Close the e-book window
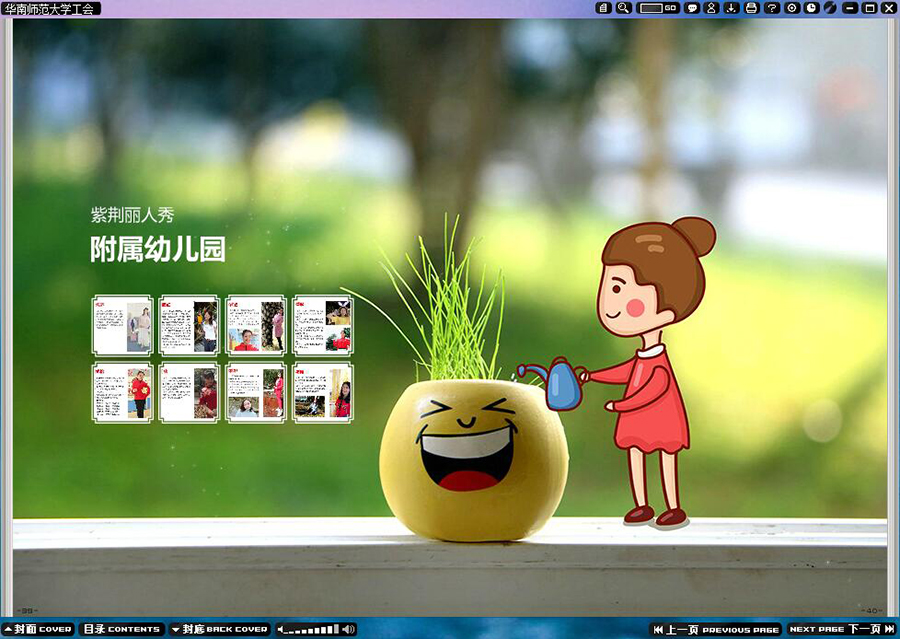 (889, 8)
